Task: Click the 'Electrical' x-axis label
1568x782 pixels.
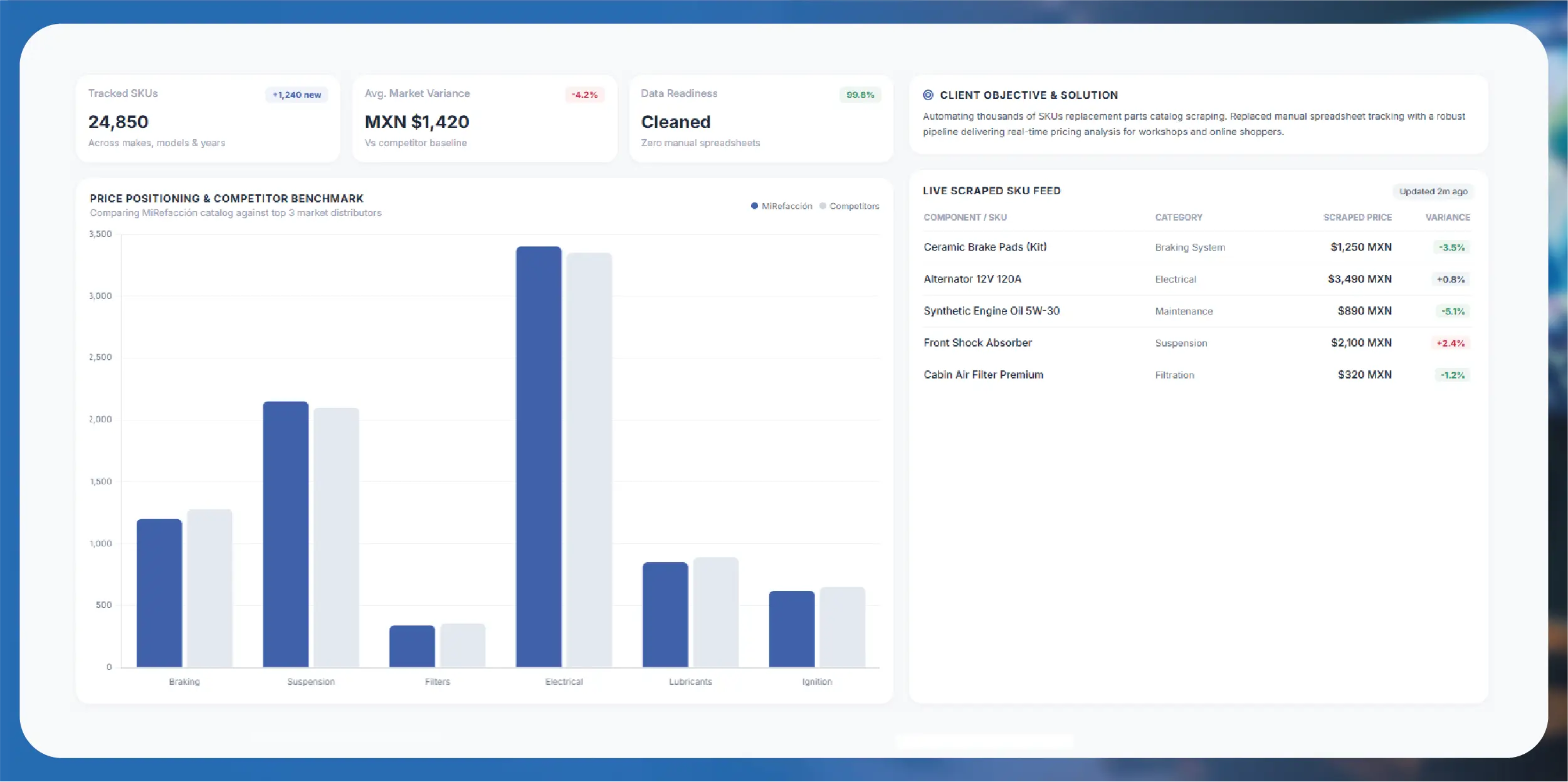Action: pyautogui.click(x=564, y=682)
